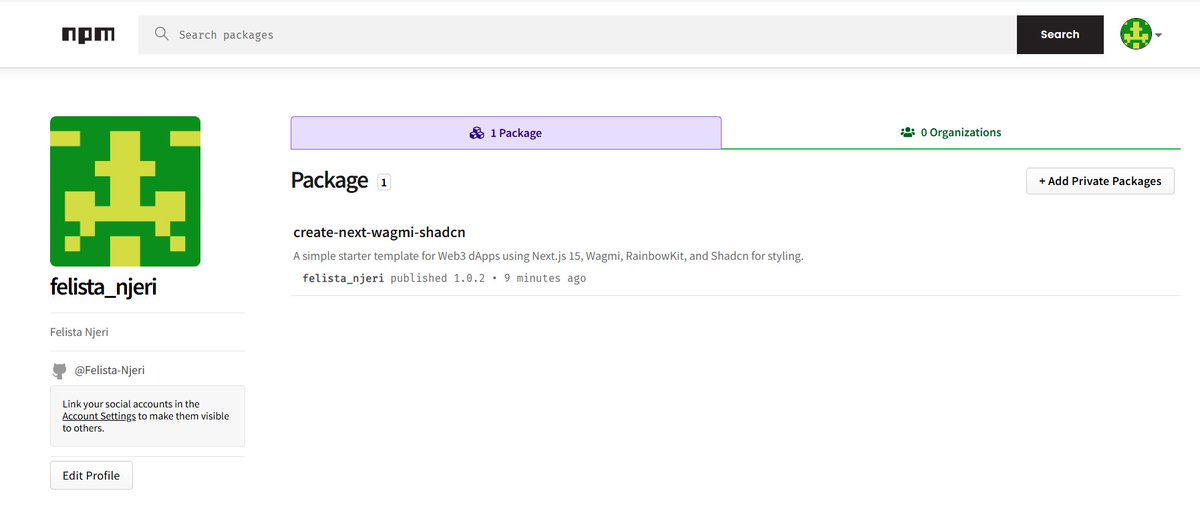Click the large profile avatar image

click(125, 191)
